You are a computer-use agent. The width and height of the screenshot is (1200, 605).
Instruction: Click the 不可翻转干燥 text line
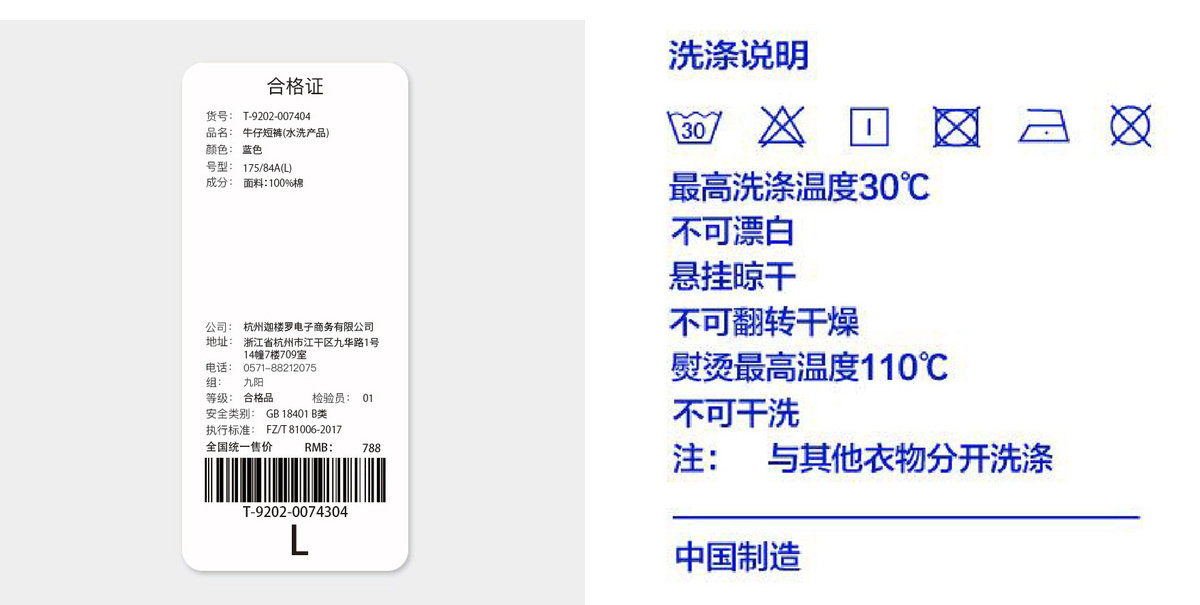[x=765, y=322]
